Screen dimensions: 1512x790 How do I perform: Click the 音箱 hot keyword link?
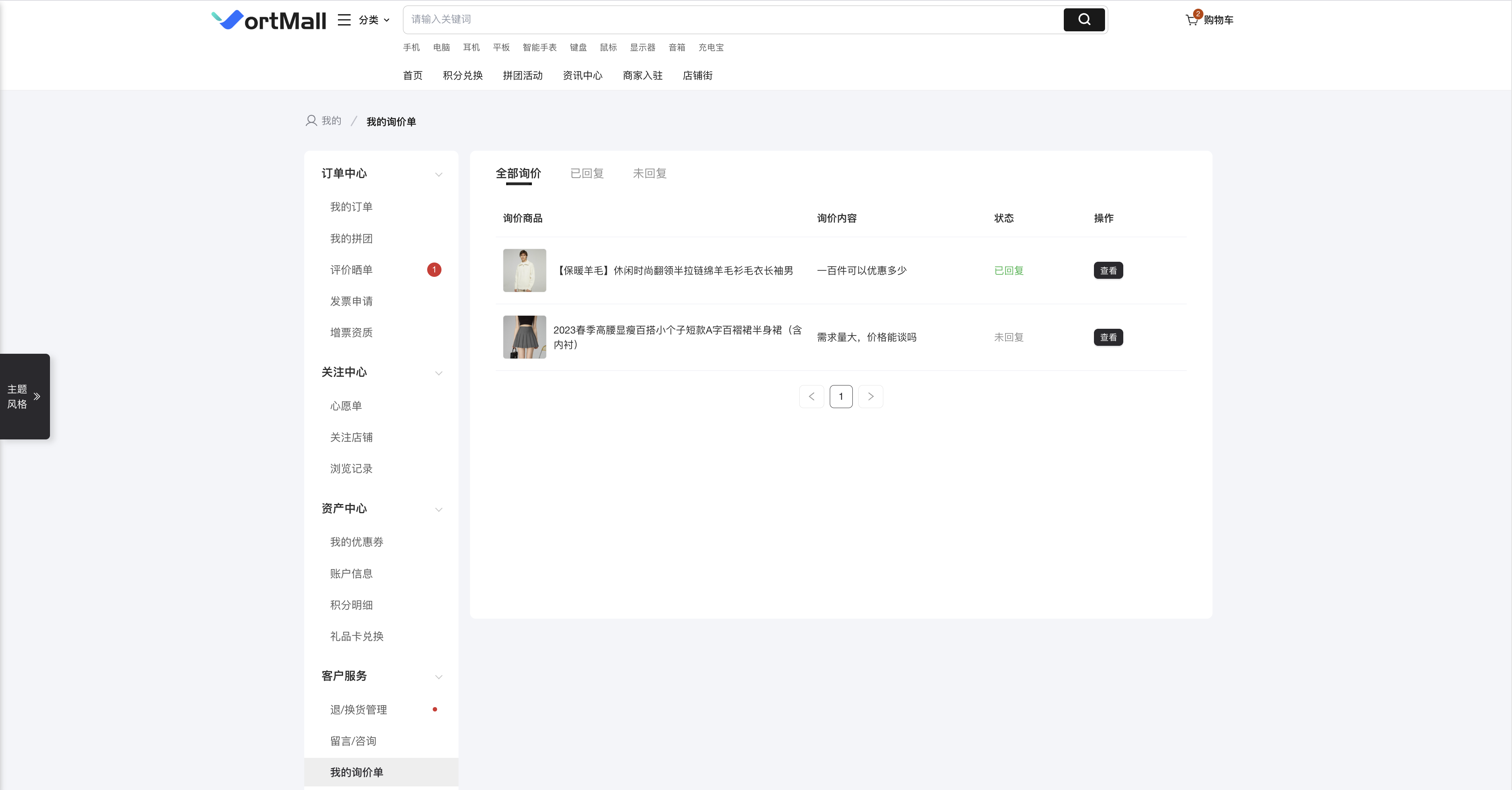point(677,48)
